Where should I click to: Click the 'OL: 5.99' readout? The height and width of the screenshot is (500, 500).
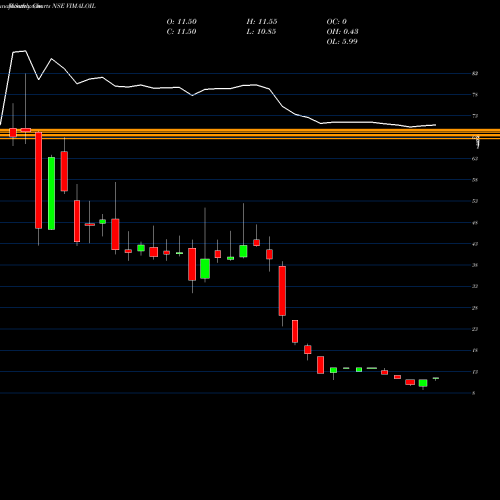[342, 42]
